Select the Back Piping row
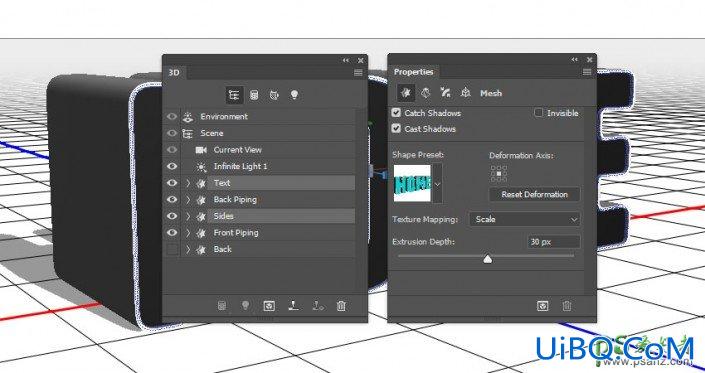 tap(268, 200)
